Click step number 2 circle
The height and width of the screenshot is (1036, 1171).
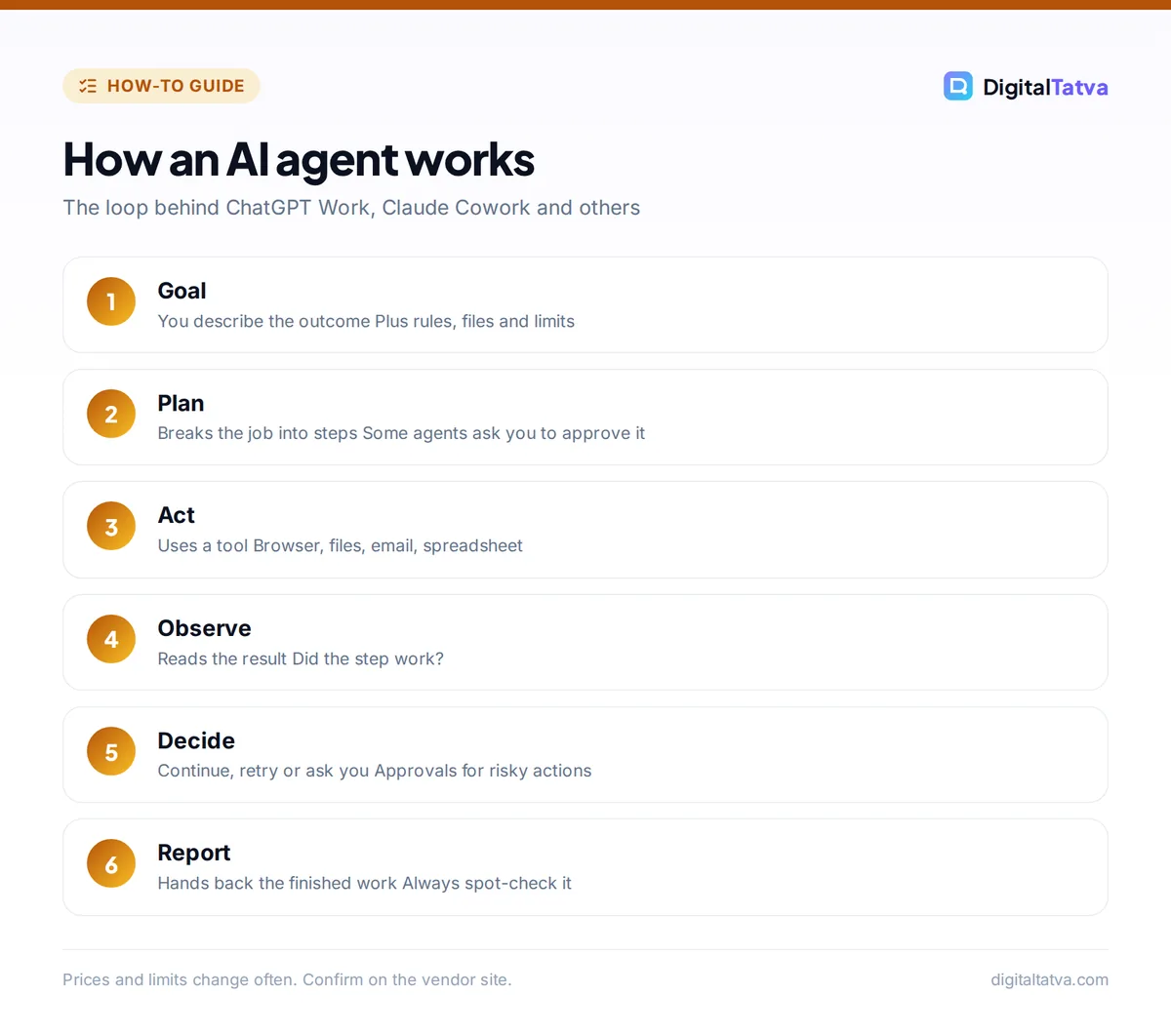click(x=111, y=414)
